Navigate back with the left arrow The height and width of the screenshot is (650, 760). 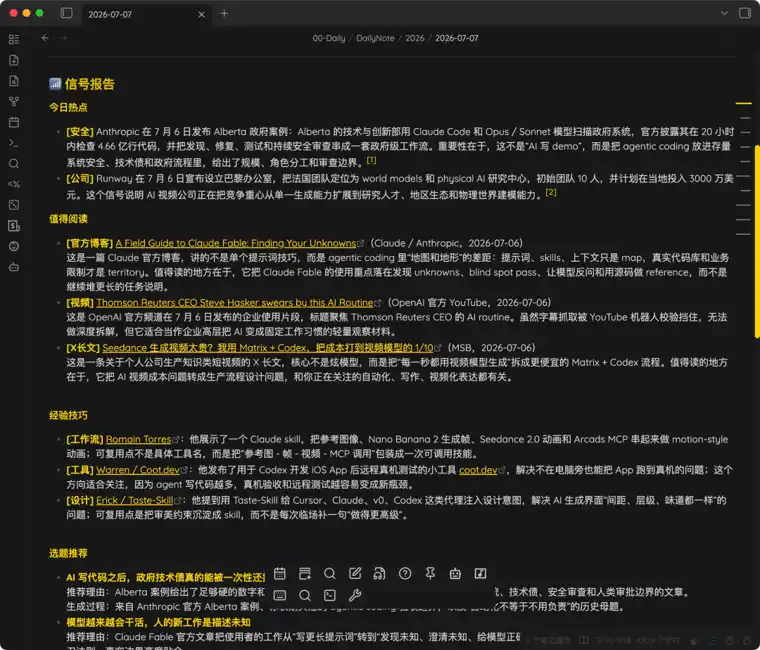click(x=45, y=38)
